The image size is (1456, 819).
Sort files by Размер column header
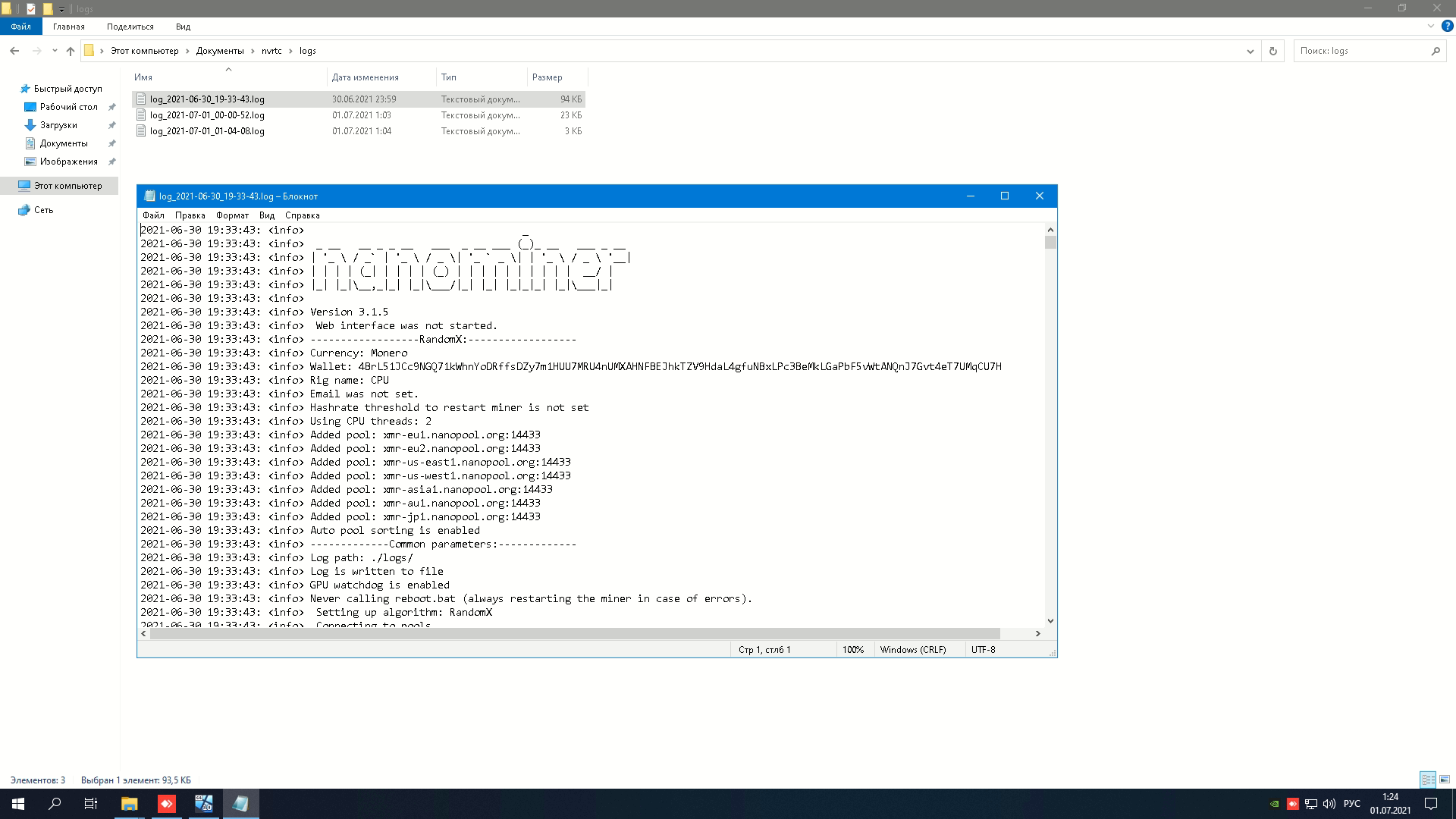point(557,77)
